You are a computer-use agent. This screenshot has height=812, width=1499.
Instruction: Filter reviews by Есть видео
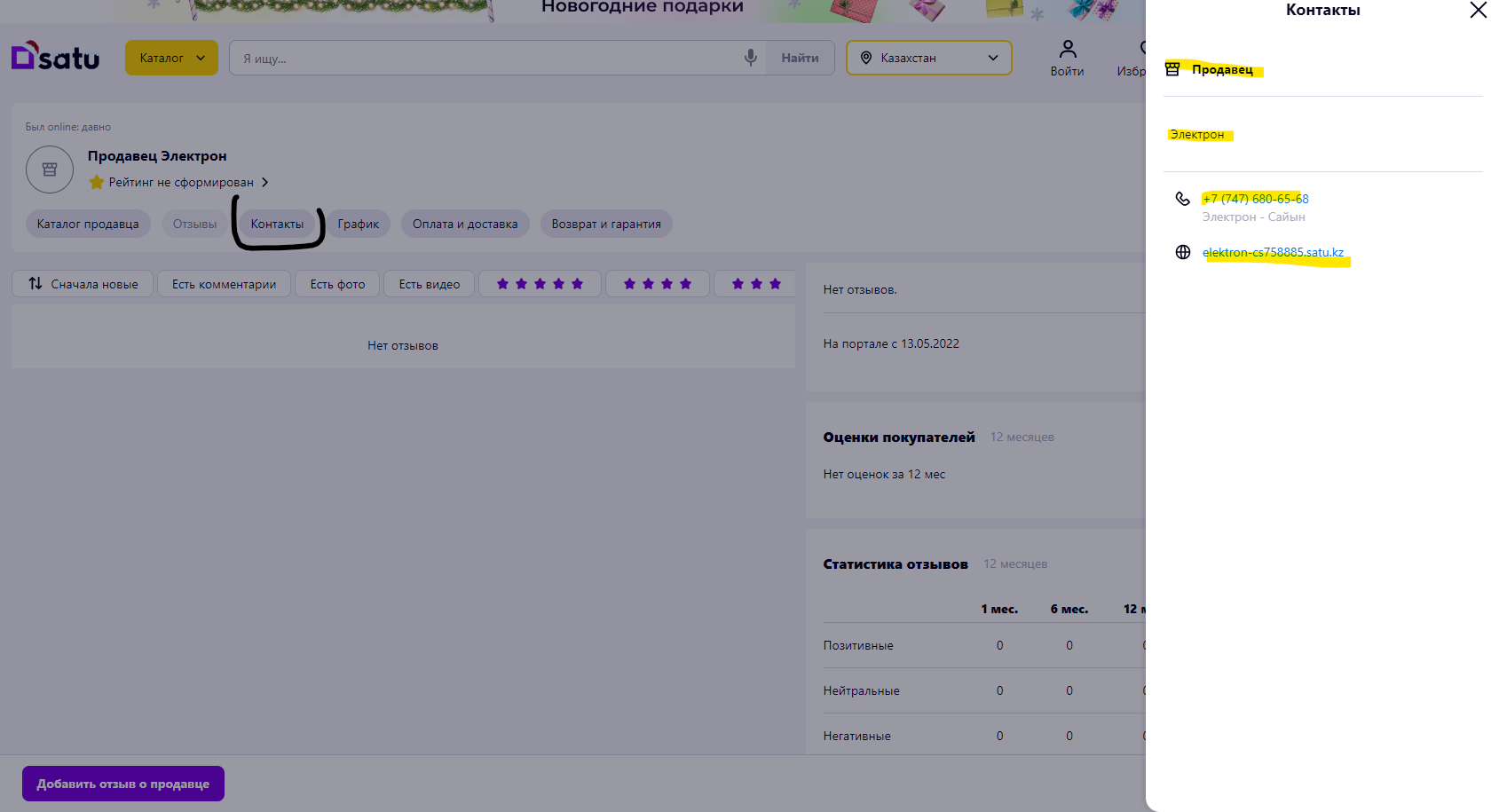[x=430, y=284]
